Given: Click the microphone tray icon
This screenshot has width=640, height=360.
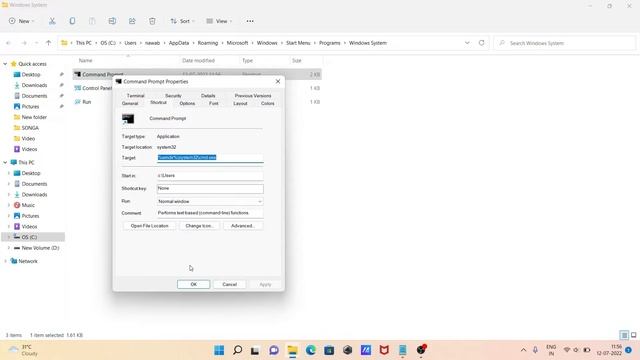Looking at the screenshot, I should [x=535, y=350].
